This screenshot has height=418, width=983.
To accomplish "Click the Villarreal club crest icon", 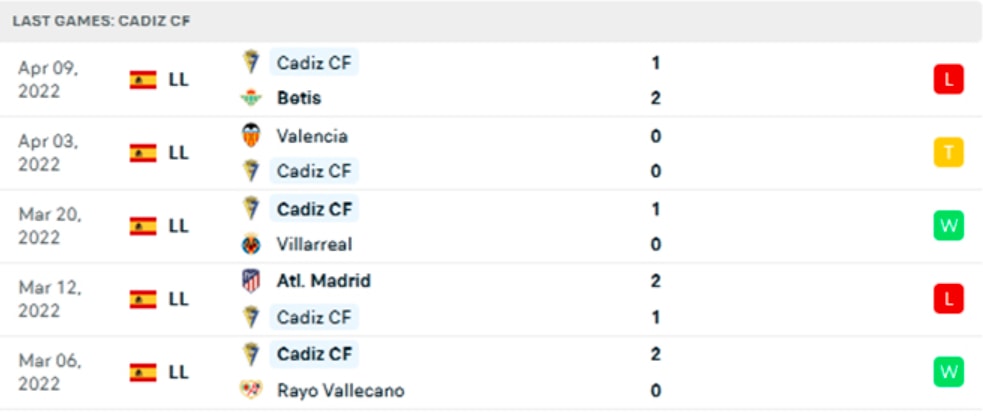I will tap(251, 244).
